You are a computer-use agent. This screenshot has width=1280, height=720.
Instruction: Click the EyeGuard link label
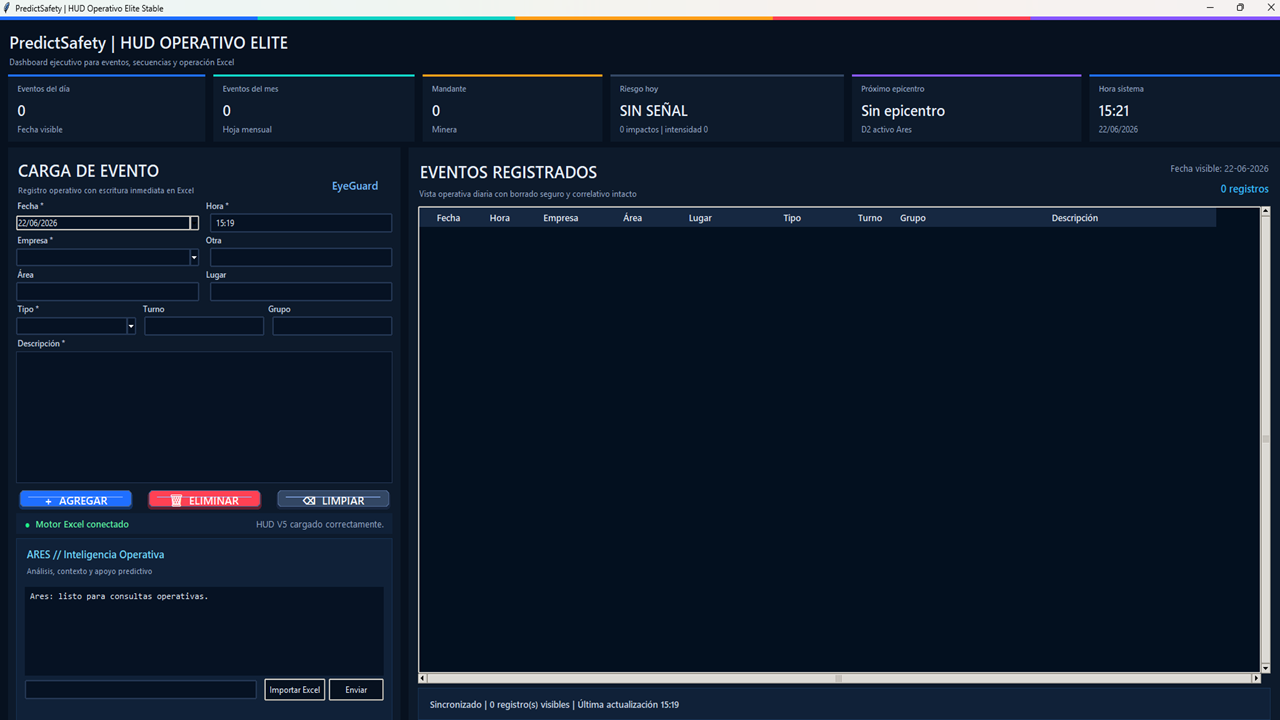(355, 186)
